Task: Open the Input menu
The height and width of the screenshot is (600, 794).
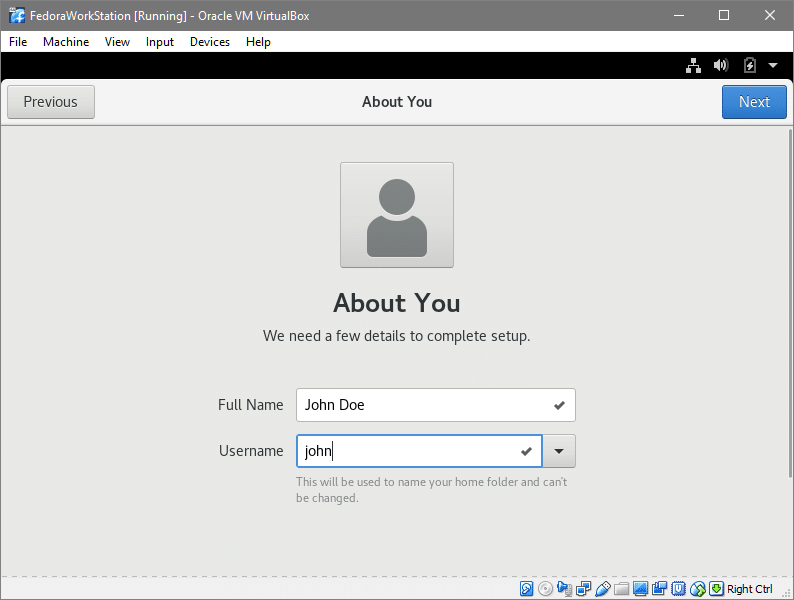Action: (159, 42)
